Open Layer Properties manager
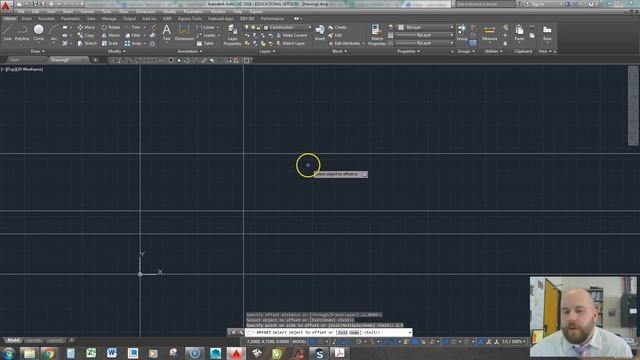The height and width of the screenshot is (360, 640). (x=232, y=35)
